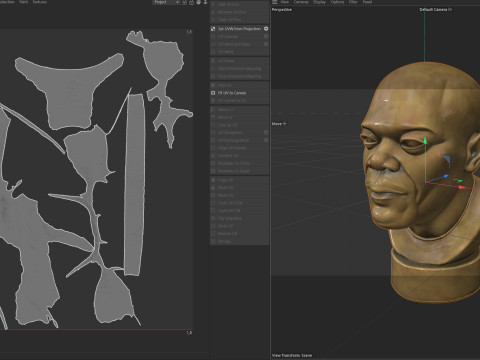The image size is (480, 360).
Task: Open the Display menu
Action: click(x=319, y=2)
